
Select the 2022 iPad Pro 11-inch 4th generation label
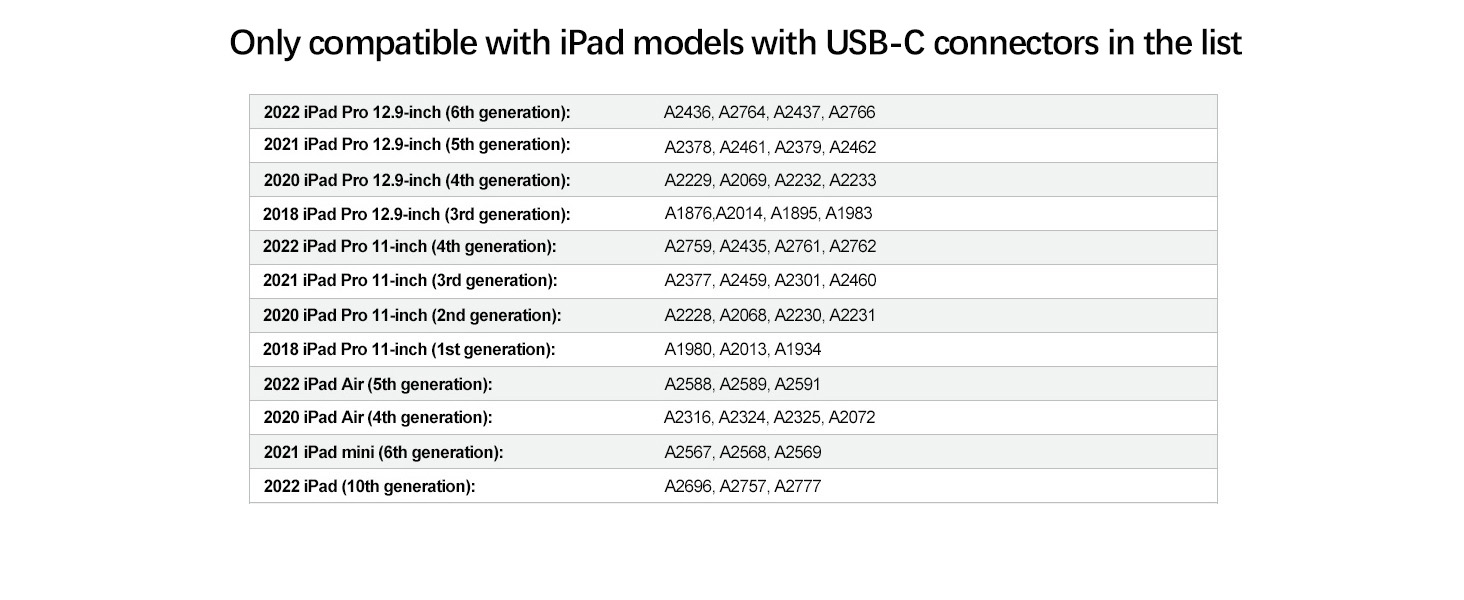click(409, 247)
